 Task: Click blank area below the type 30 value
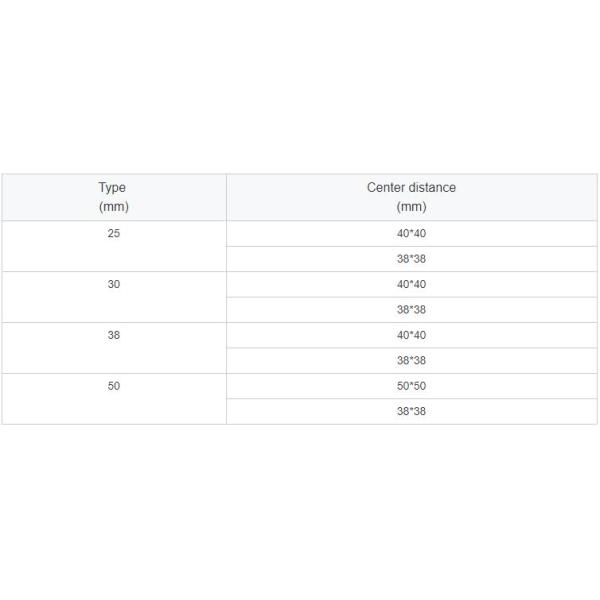coord(113,309)
